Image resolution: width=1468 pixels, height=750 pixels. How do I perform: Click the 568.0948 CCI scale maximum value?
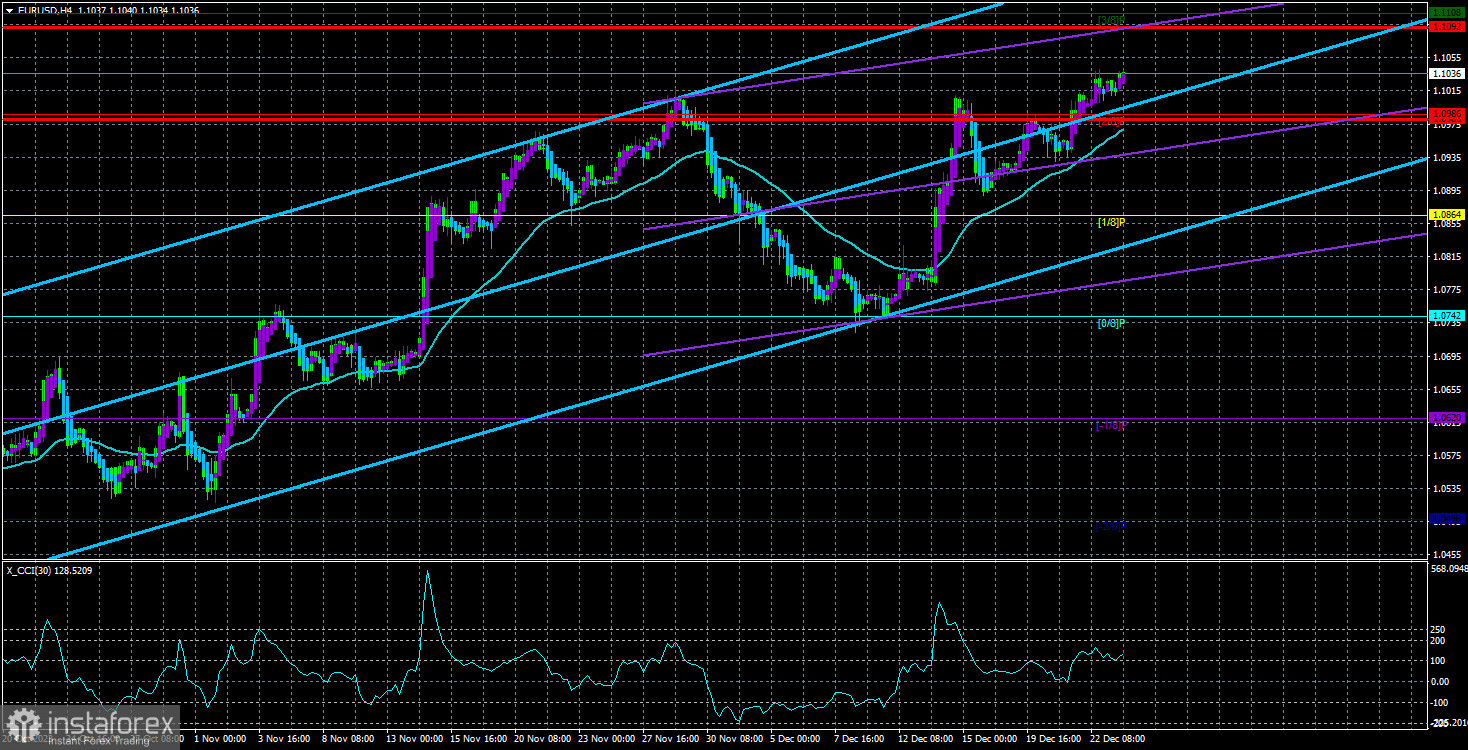[1449, 569]
